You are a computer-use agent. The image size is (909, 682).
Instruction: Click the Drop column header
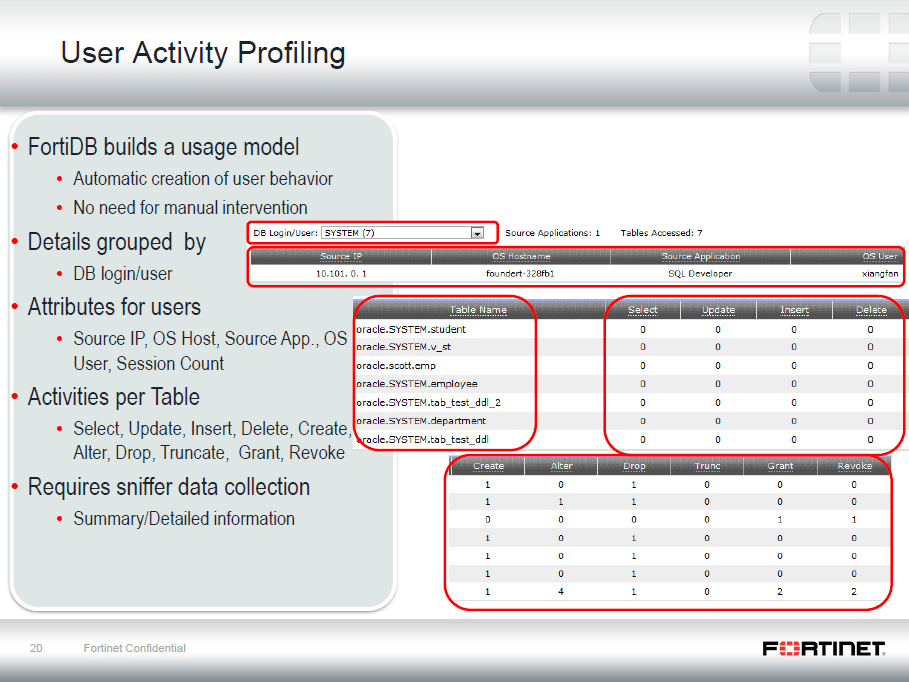point(634,466)
